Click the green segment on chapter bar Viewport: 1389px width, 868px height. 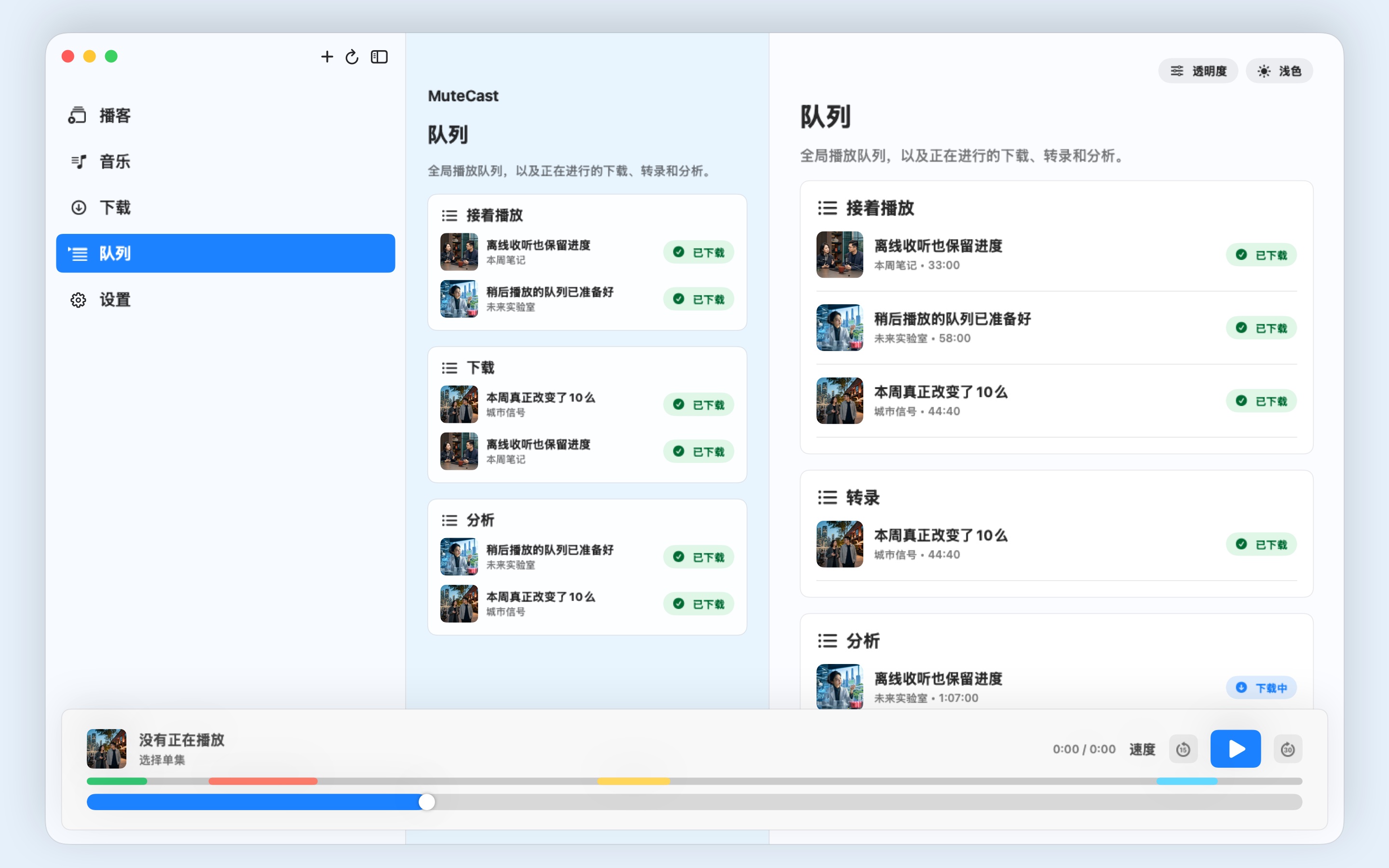pos(117,781)
